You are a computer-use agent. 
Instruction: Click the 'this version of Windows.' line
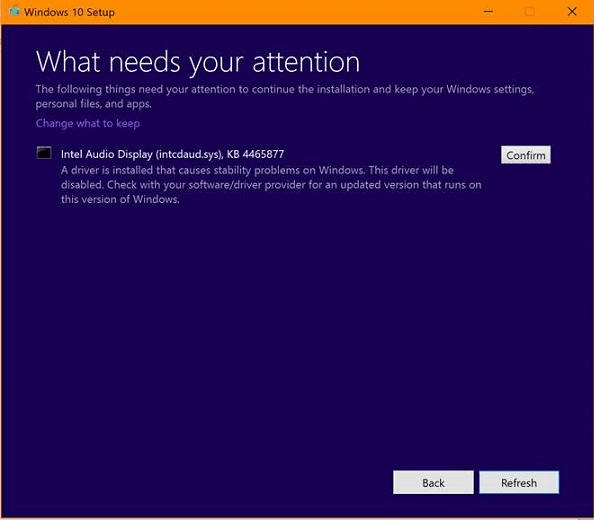pos(120,199)
